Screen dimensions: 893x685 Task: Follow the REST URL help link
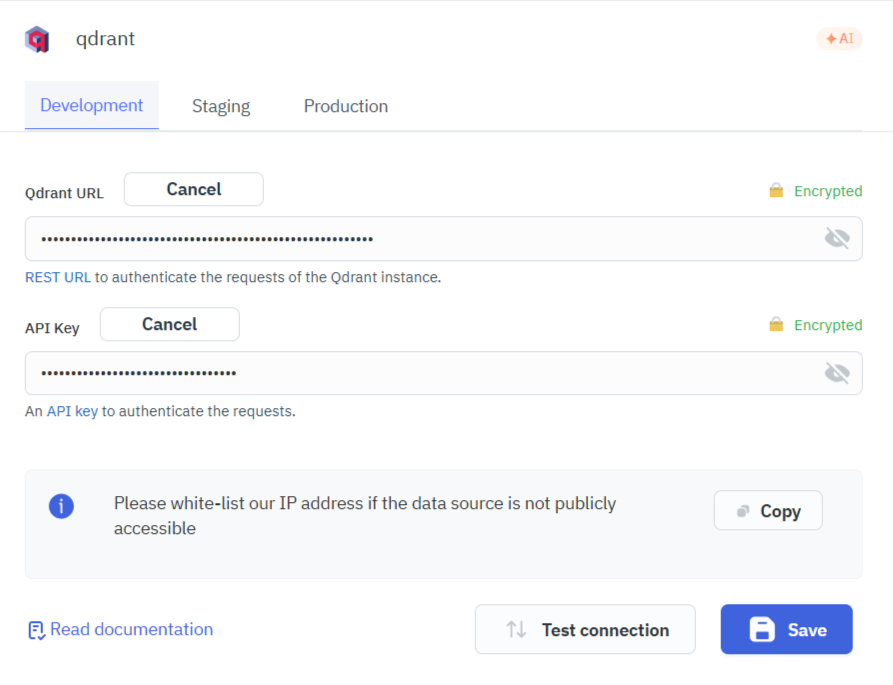[58, 277]
